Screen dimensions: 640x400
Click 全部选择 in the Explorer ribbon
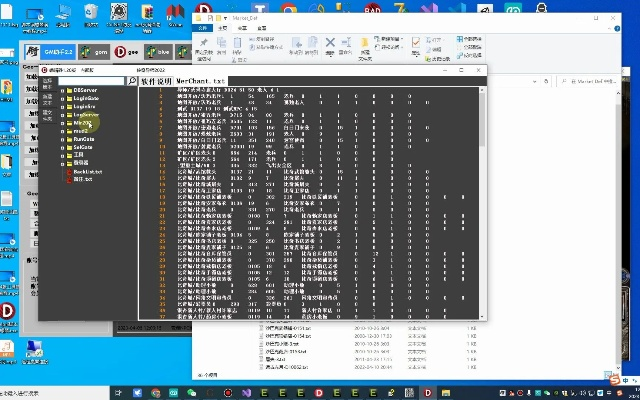click(473, 38)
